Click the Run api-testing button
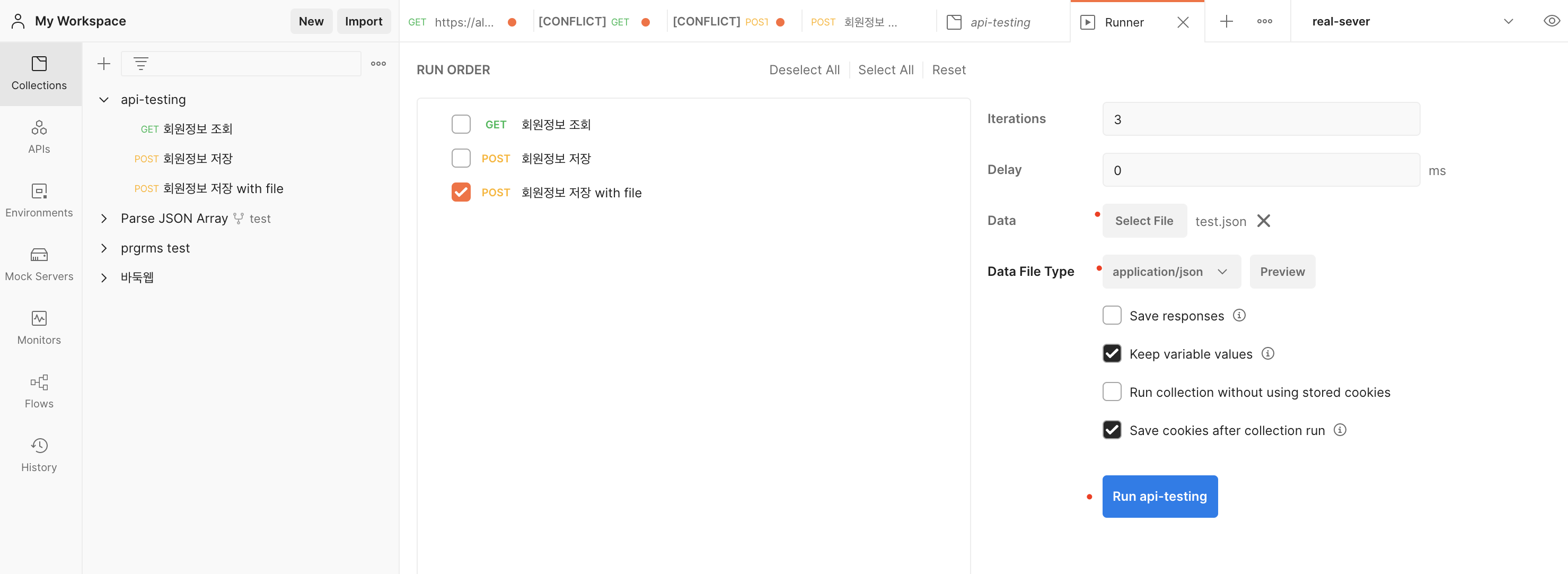Viewport: 1568px width, 574px height. [x=1159, y=497]
